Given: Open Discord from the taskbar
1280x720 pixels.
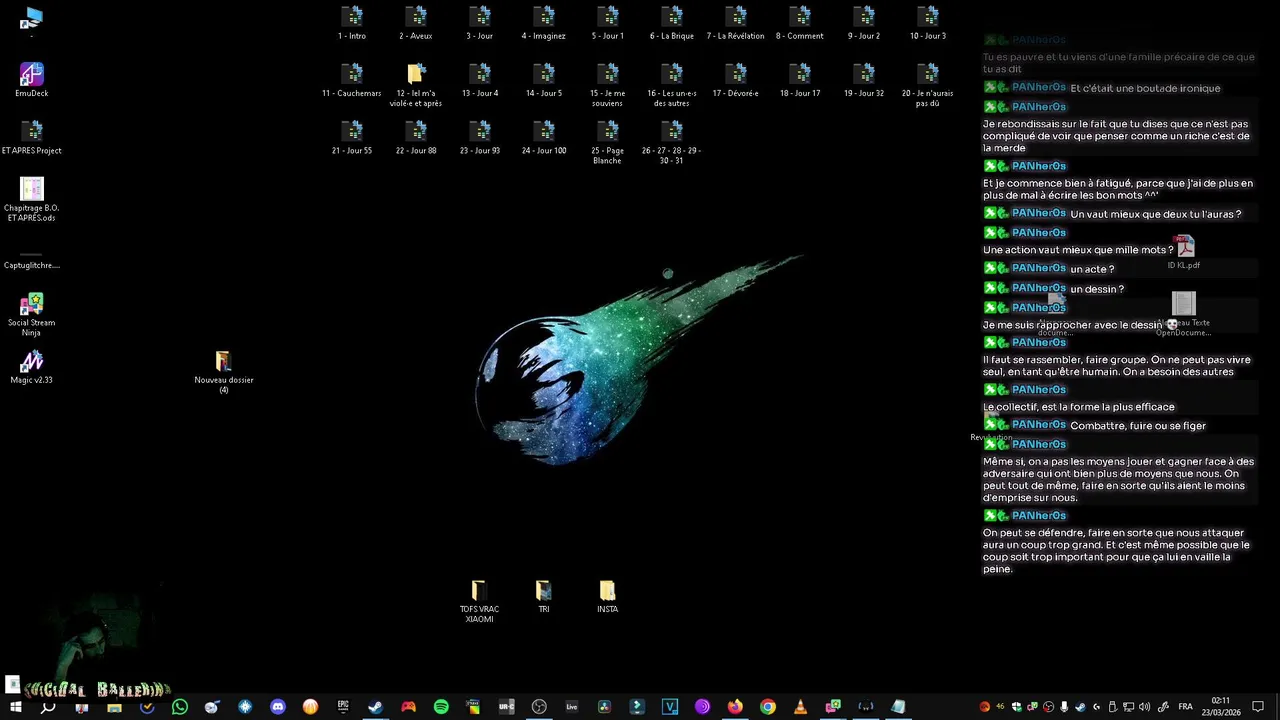Looking at the screenshot, I should coord(278,707).
